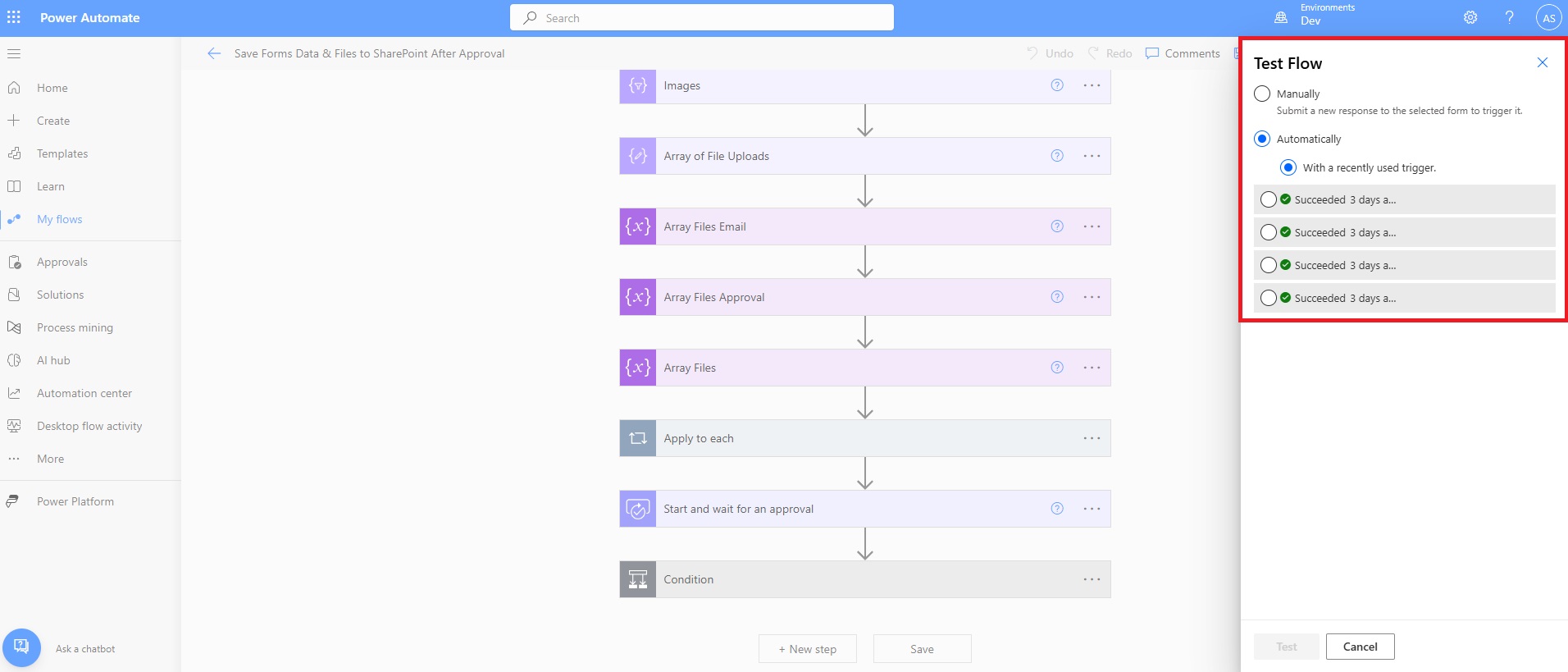
Task: Open the Ask a chatbot icon
Action: point(22,648)
